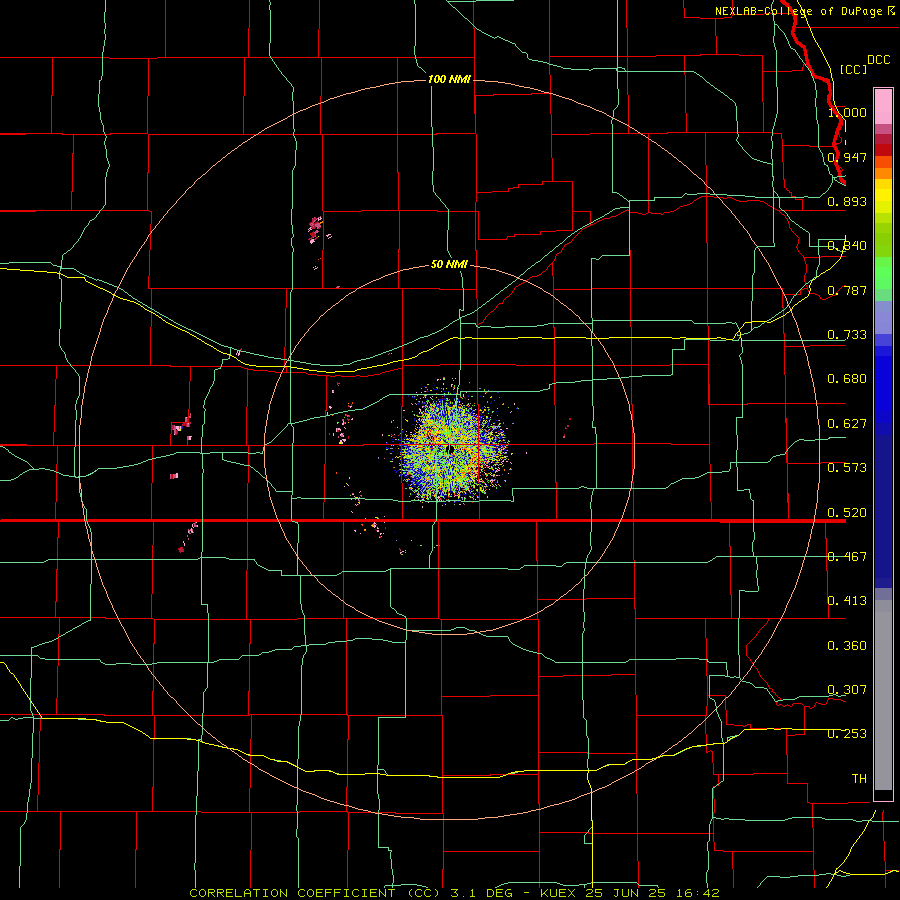Click the DCC product label
The image size is (900, 900).
[878, 60]
